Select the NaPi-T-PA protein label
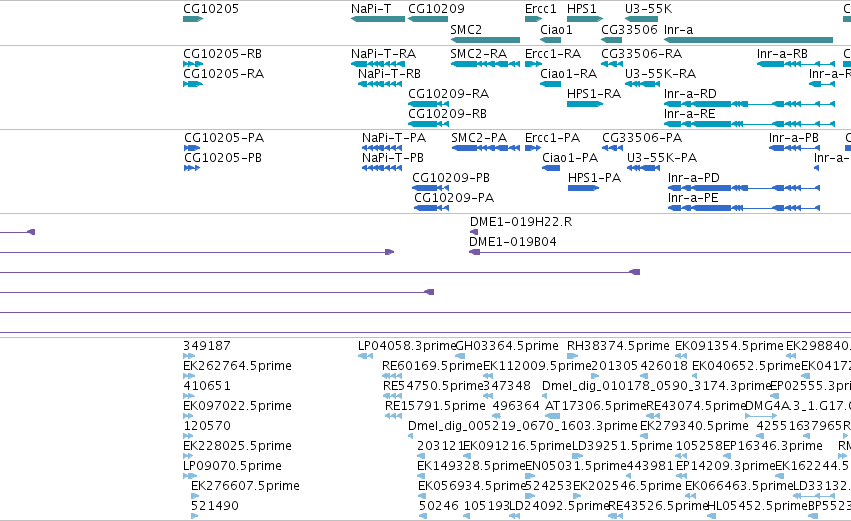851x521 pixels. 394,138
